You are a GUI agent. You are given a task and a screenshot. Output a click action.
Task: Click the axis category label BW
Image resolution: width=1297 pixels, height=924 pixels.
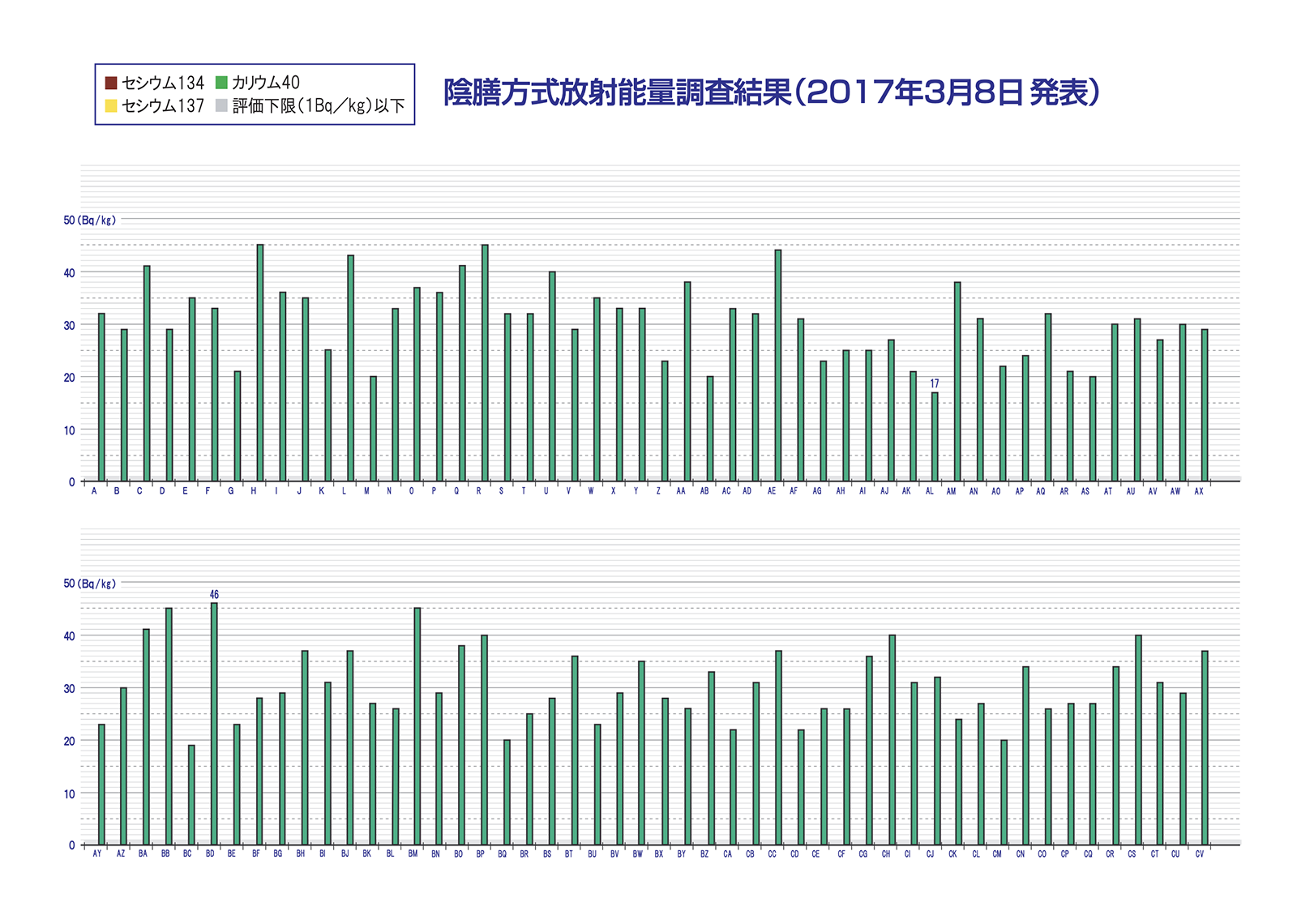click(638, 854)
